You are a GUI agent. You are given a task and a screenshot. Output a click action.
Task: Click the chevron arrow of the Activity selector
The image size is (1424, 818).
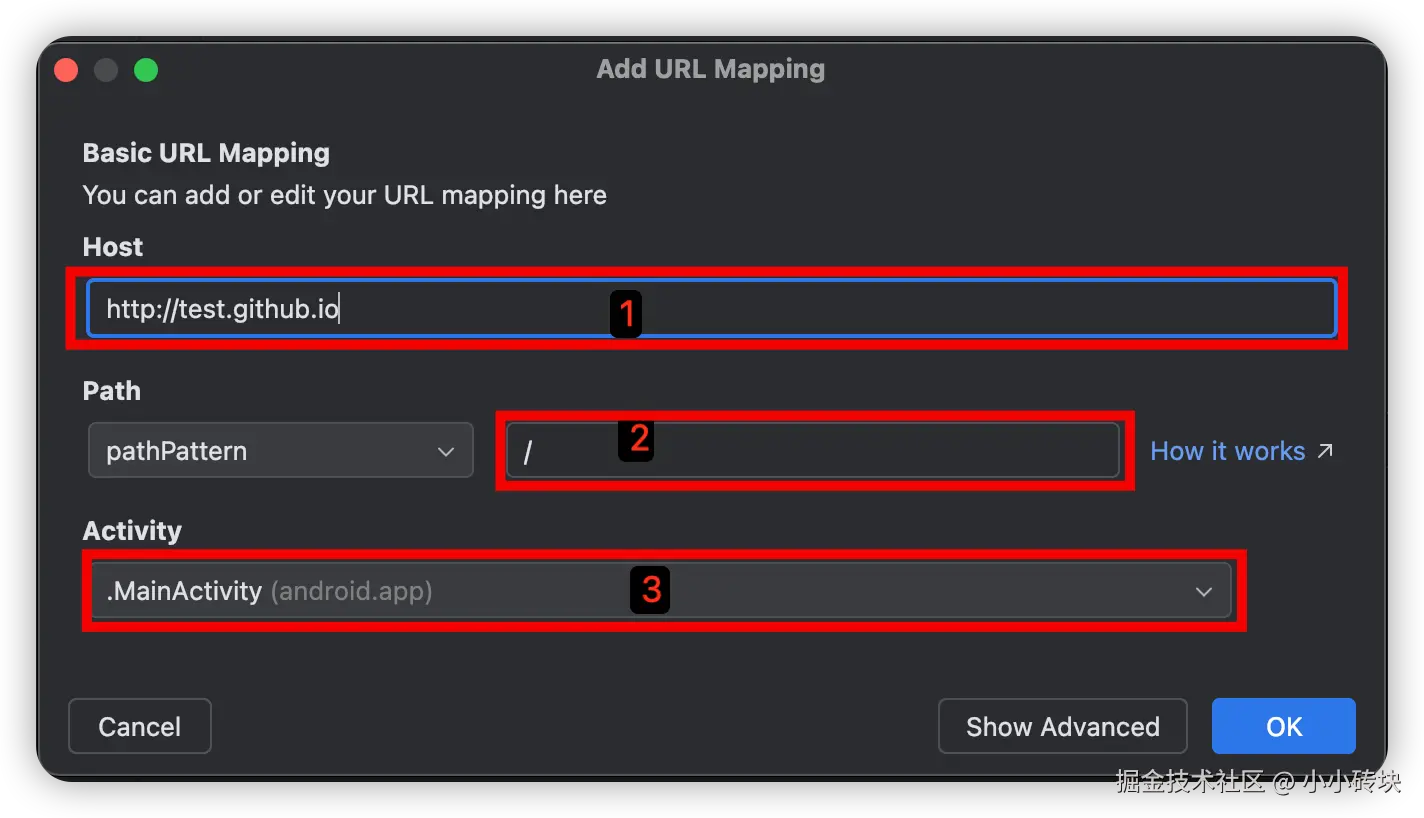(x=1204, y=592)
